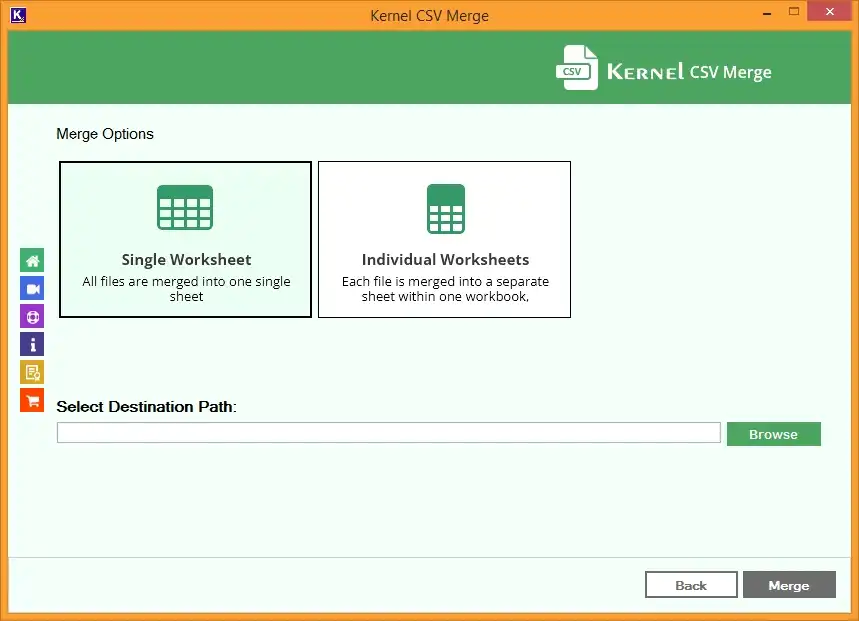Click the blue video camera sidebar icon
Viewport: 859px width, 621px height.
[32, 289]
